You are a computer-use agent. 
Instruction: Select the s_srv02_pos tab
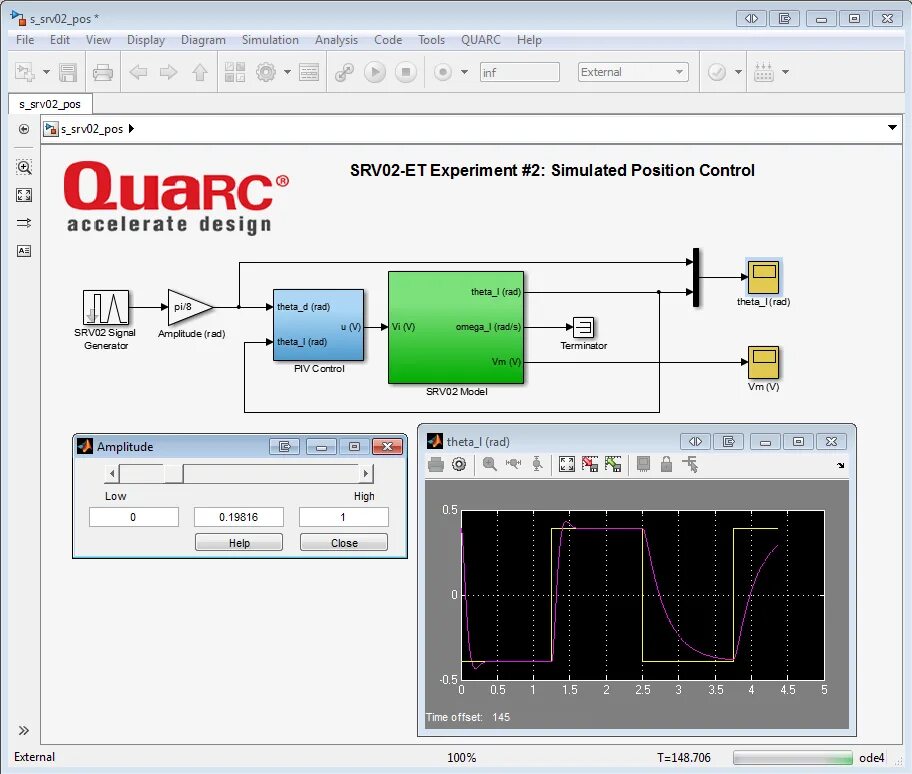click(x=50, y=104)
